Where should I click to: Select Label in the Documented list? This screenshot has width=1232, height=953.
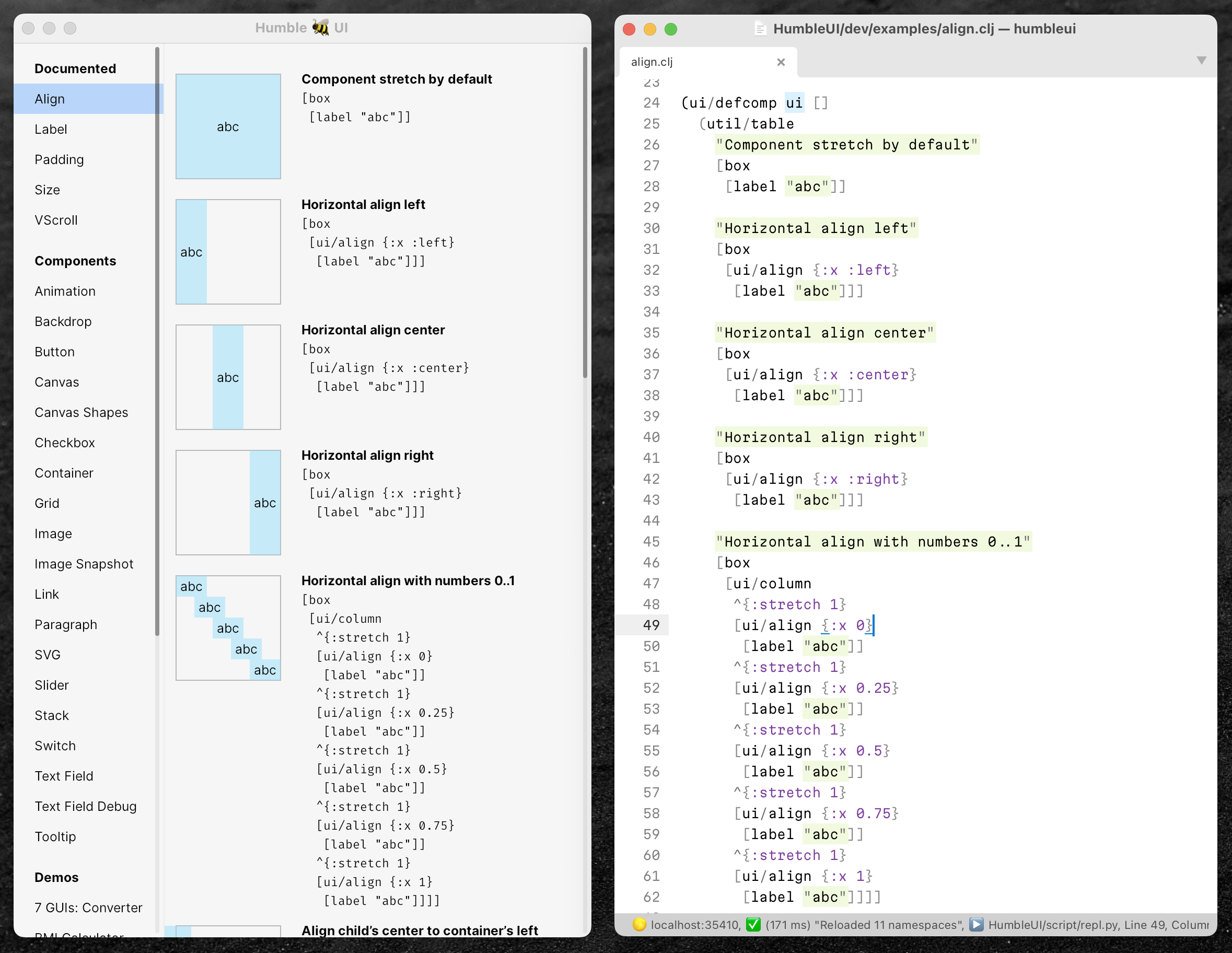click(x=51, y=129)
